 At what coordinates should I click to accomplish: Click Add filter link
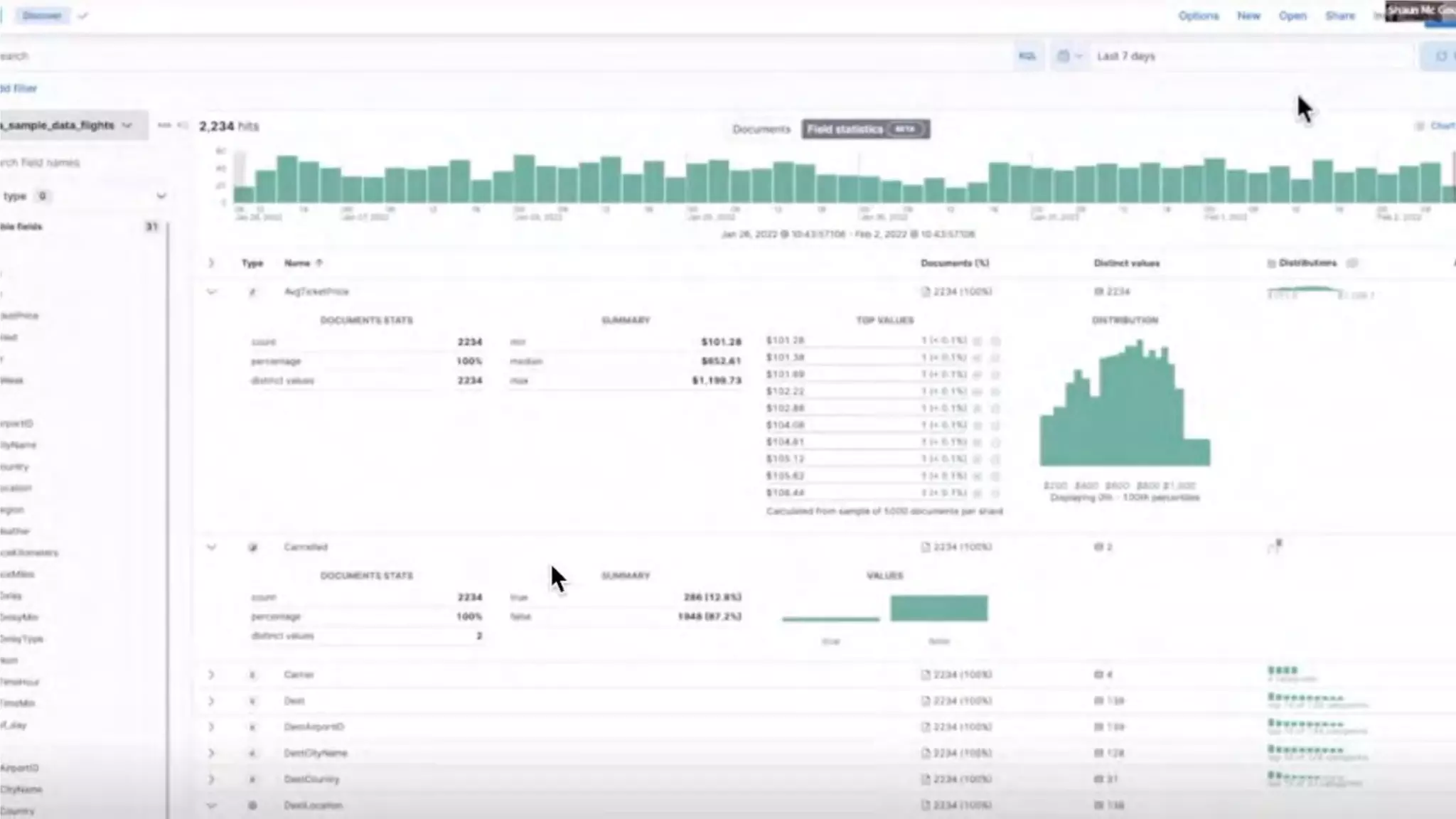[18, 88]
